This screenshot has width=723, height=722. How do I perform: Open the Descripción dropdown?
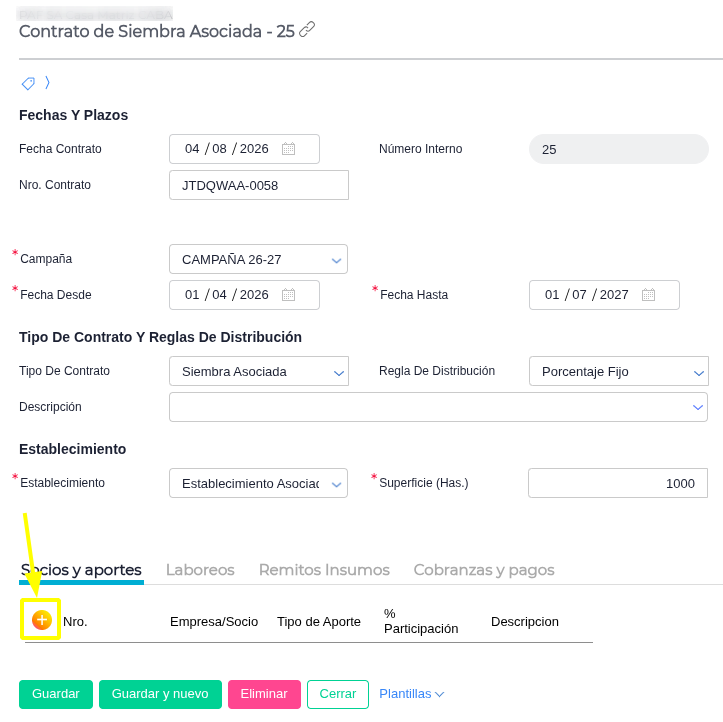(x=438, y=407)
